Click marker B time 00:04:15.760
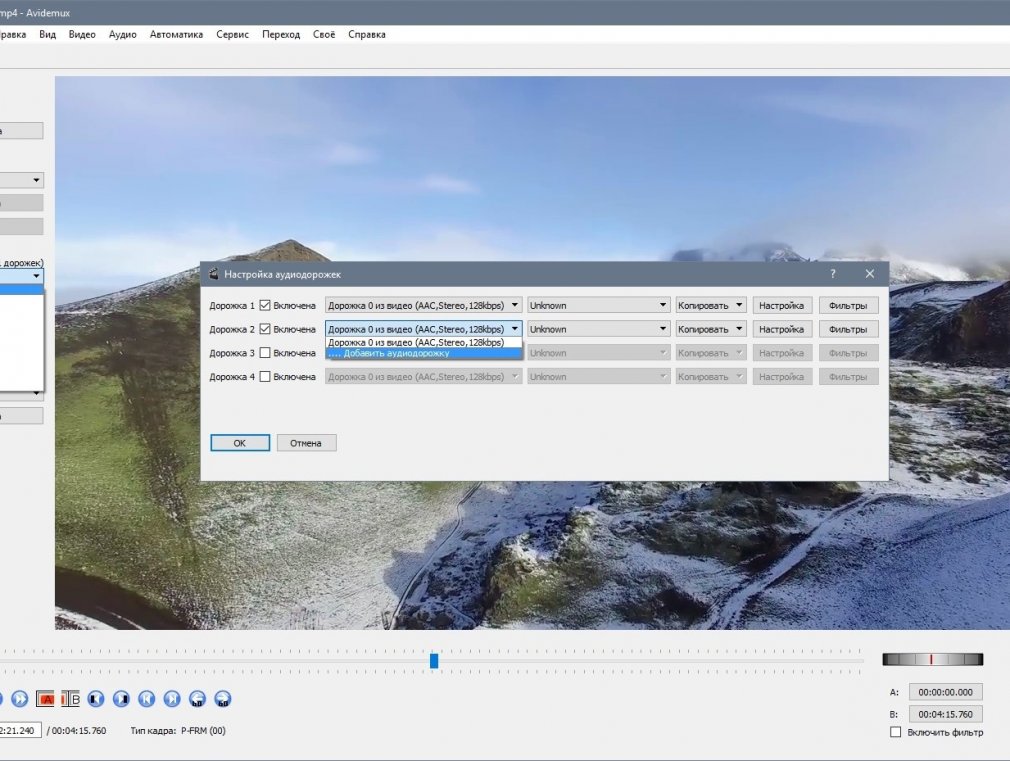 tap(946, 714)
